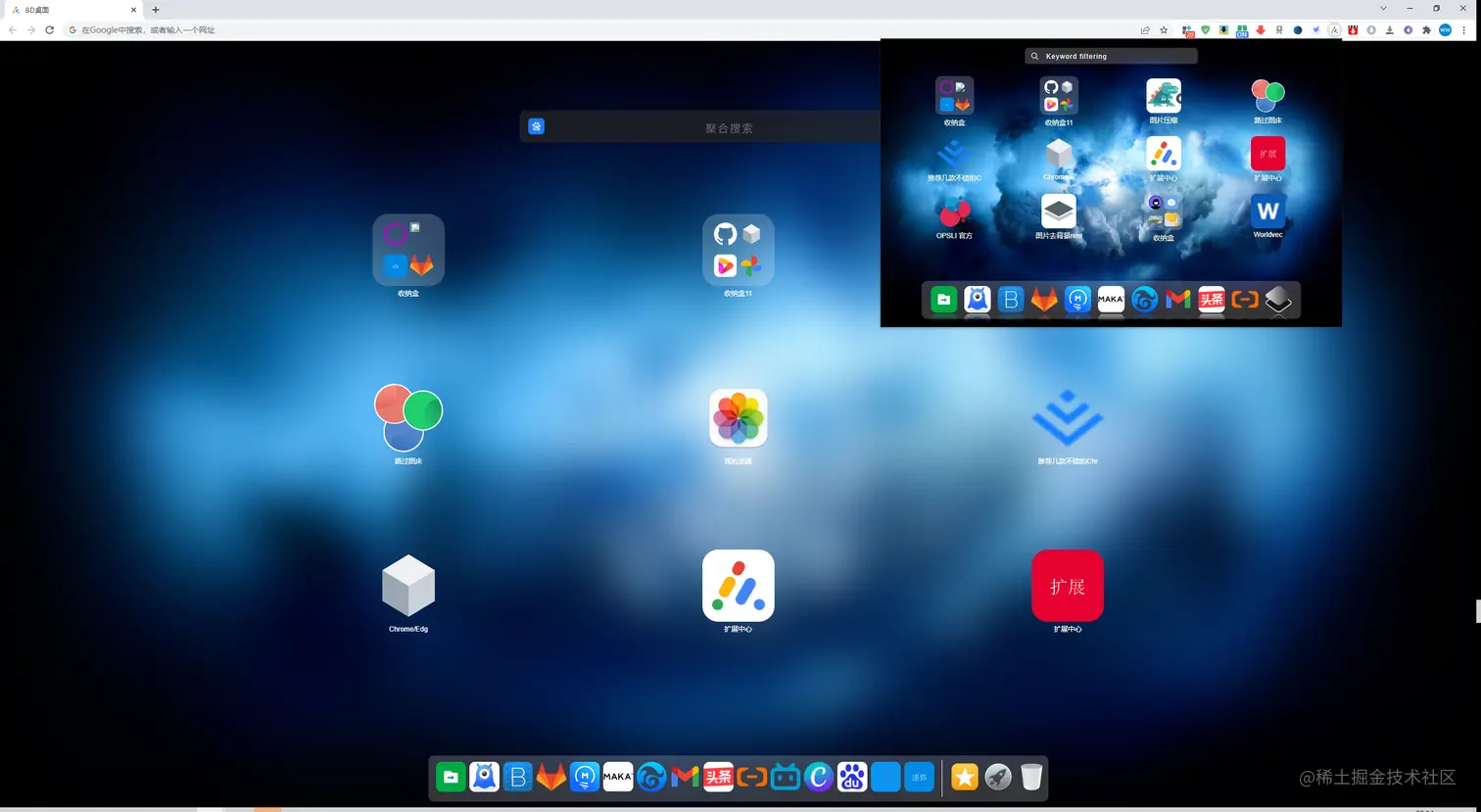The width and height of the screenshot is (1481, 812).
Task: Open the 路过图床 shortcut on main desktop
Action: (x=408, y=417)
